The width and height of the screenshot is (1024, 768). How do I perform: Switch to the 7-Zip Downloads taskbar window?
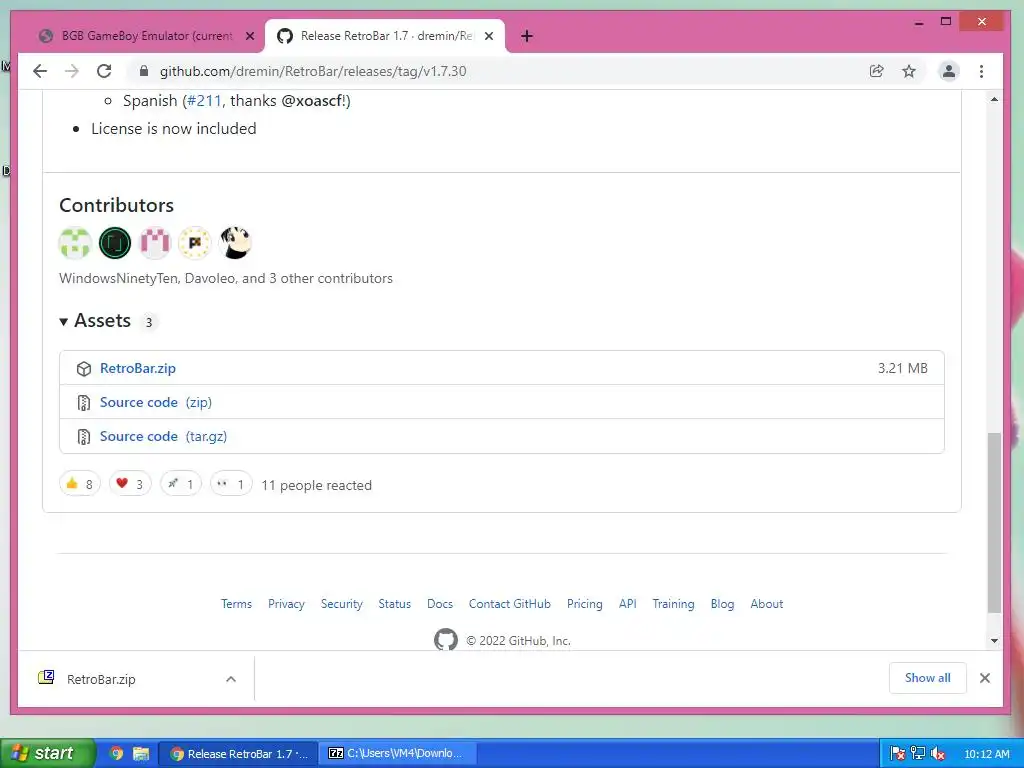pos(399,754)
